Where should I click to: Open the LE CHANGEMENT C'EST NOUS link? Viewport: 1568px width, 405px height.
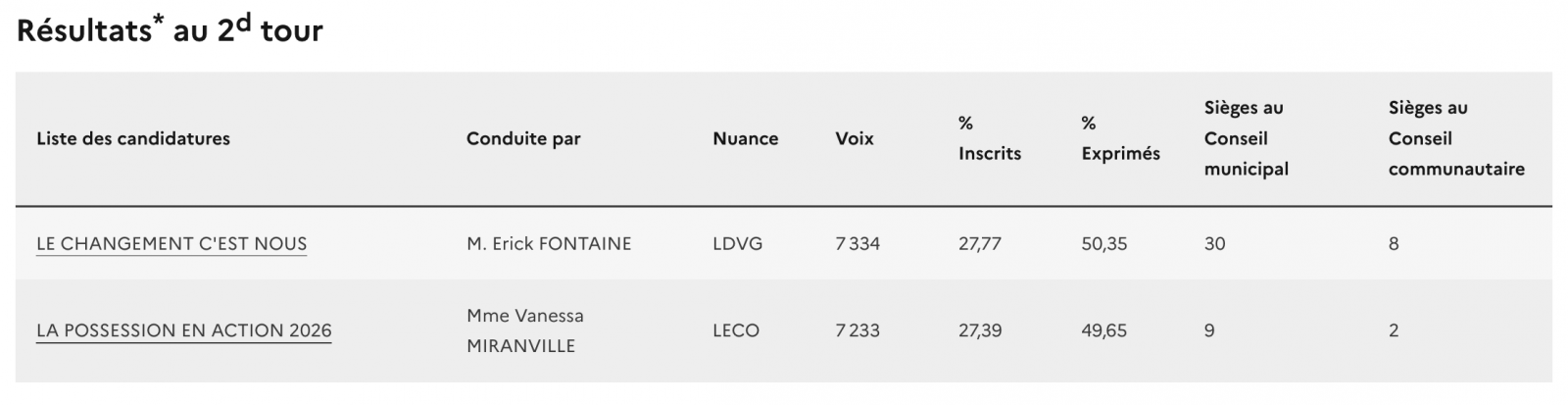coord(171,244)
